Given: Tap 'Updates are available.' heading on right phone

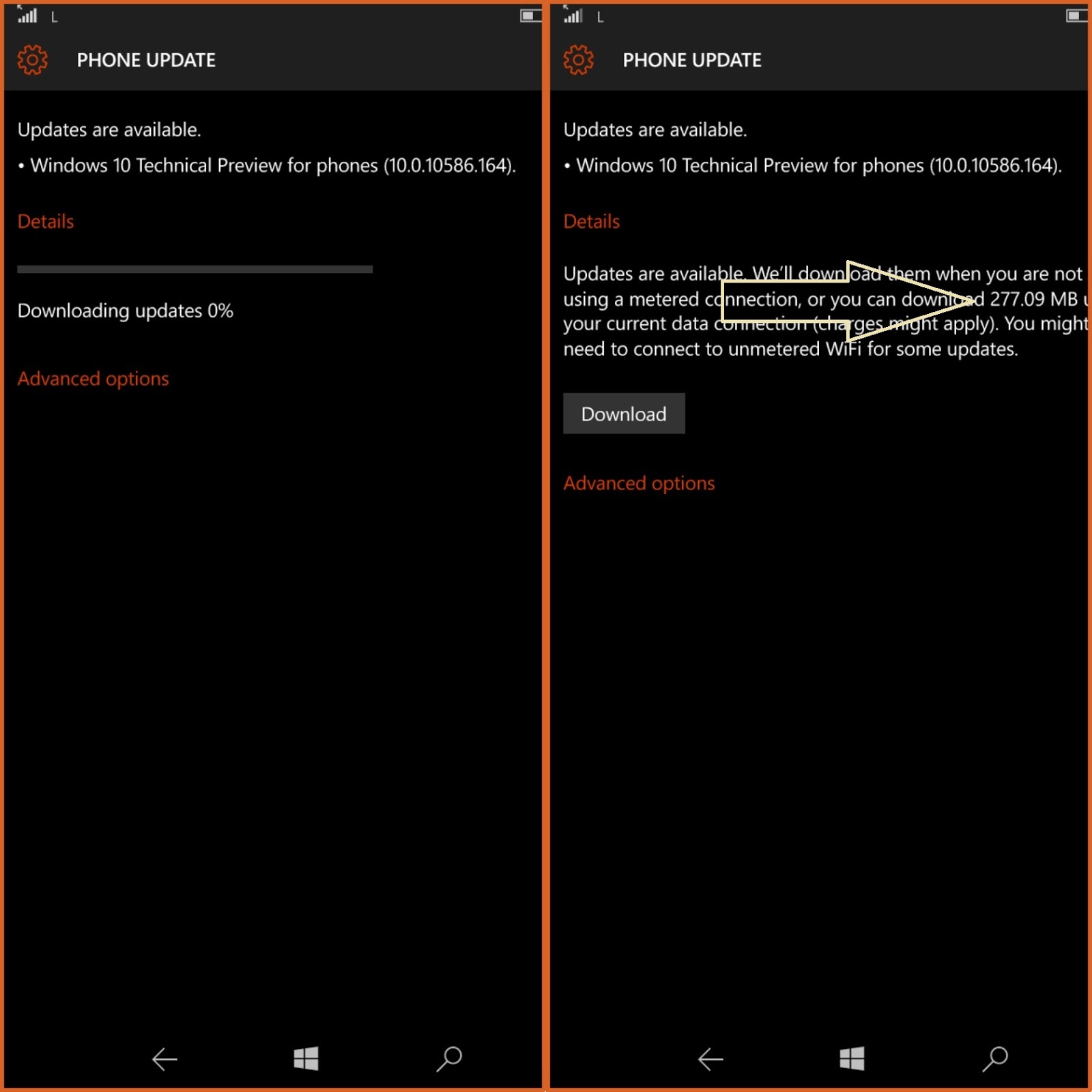Looking at the screenshot, I should point(655,130).
